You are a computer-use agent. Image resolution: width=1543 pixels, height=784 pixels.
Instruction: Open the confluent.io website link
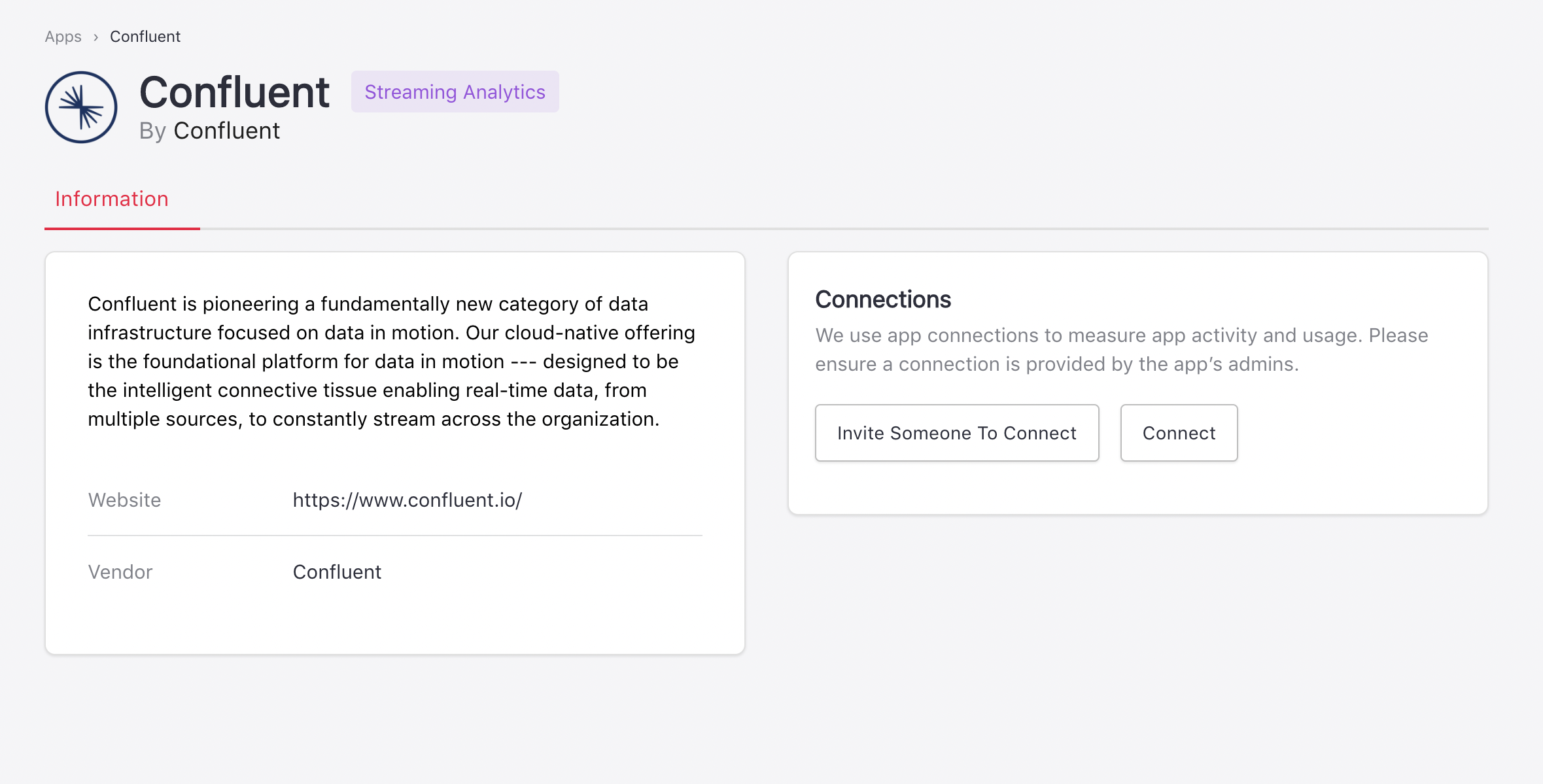point(407,500)
